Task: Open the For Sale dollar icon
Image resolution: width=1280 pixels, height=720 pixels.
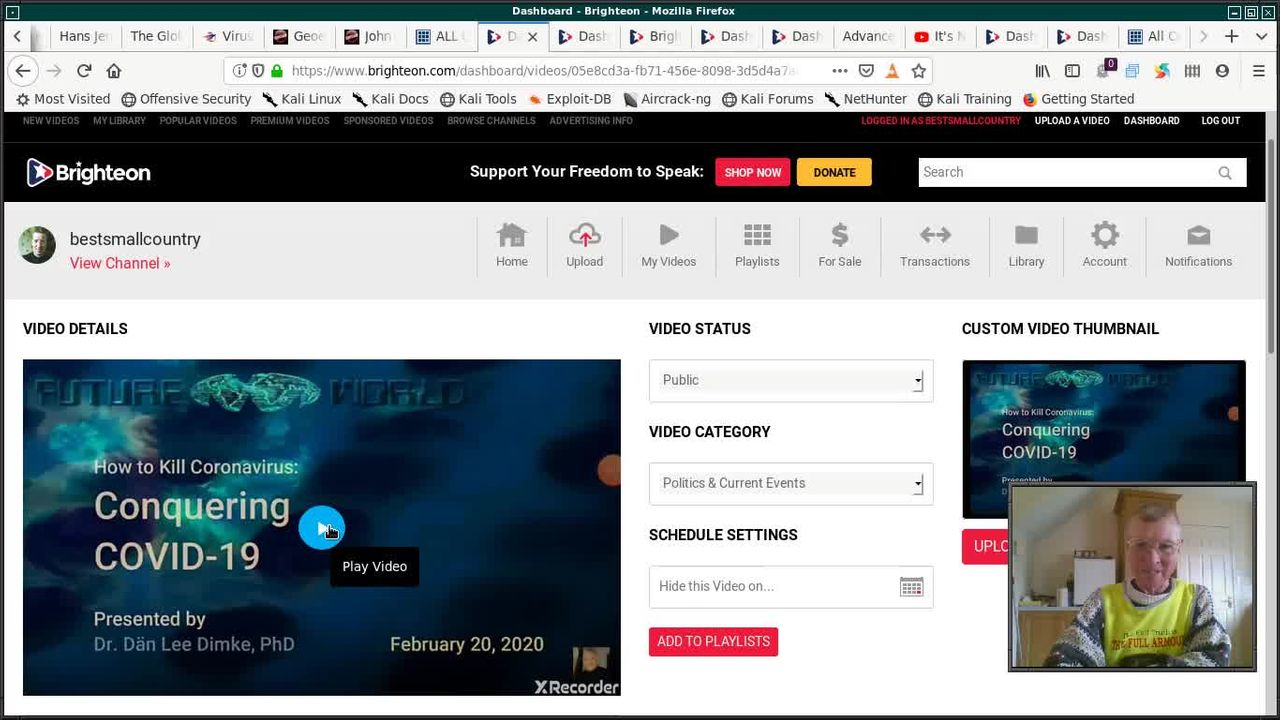Action: pyautogui.click(x=840, y=236)
